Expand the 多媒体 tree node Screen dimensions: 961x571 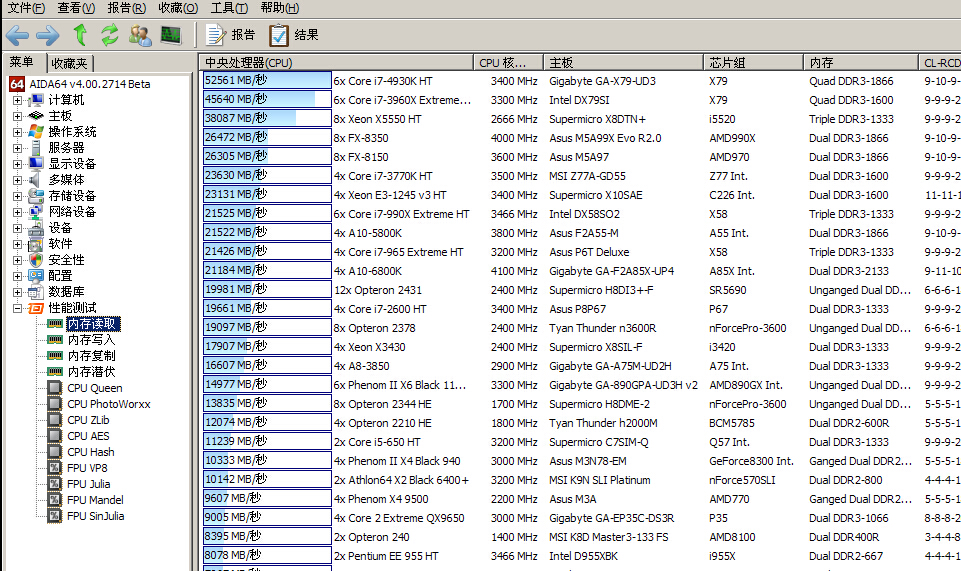click(17, 180)
